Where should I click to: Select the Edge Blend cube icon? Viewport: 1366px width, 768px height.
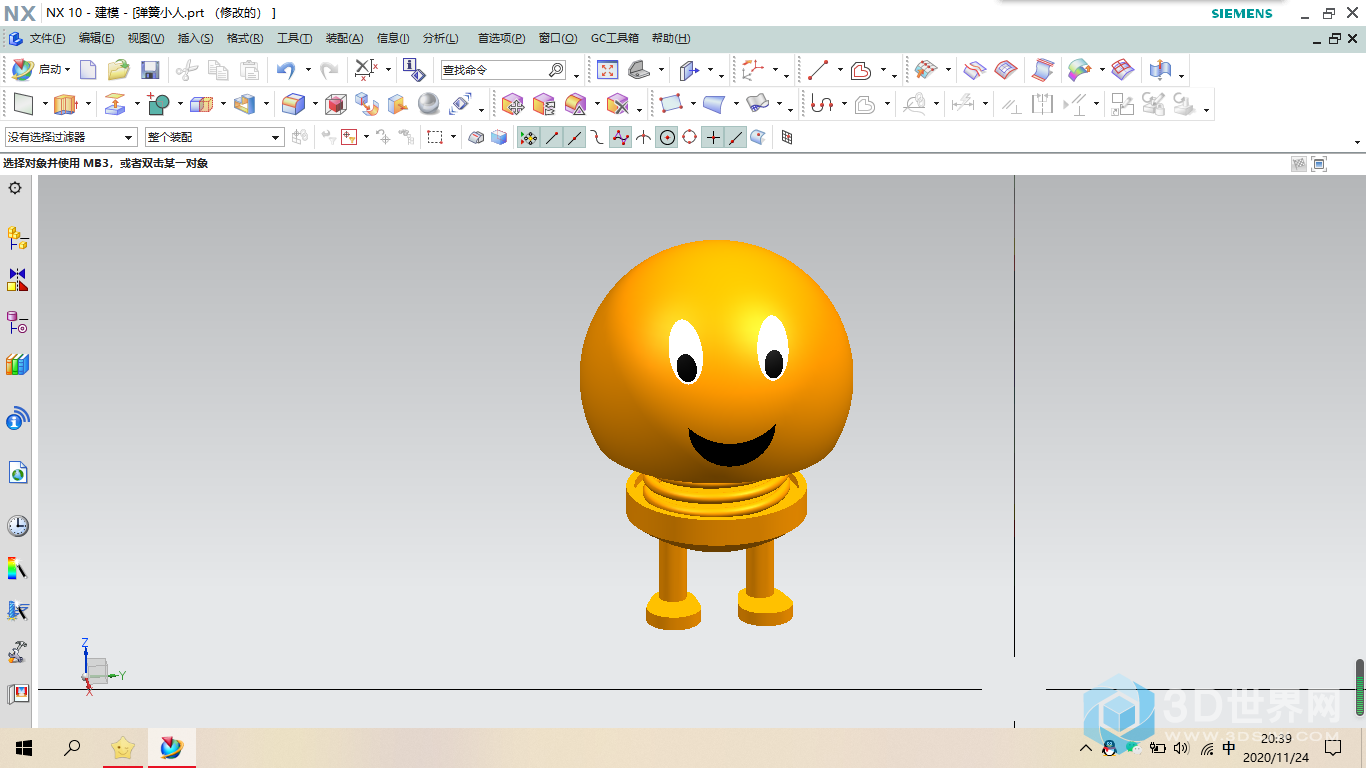(x=293, y=104)
